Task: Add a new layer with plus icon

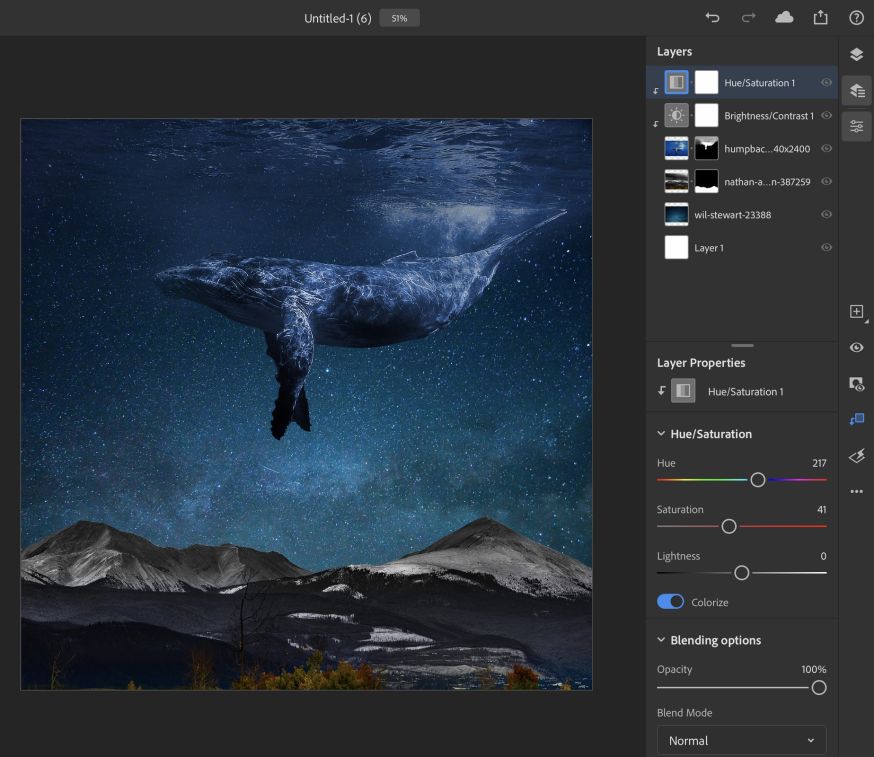Action: point(857,312)
